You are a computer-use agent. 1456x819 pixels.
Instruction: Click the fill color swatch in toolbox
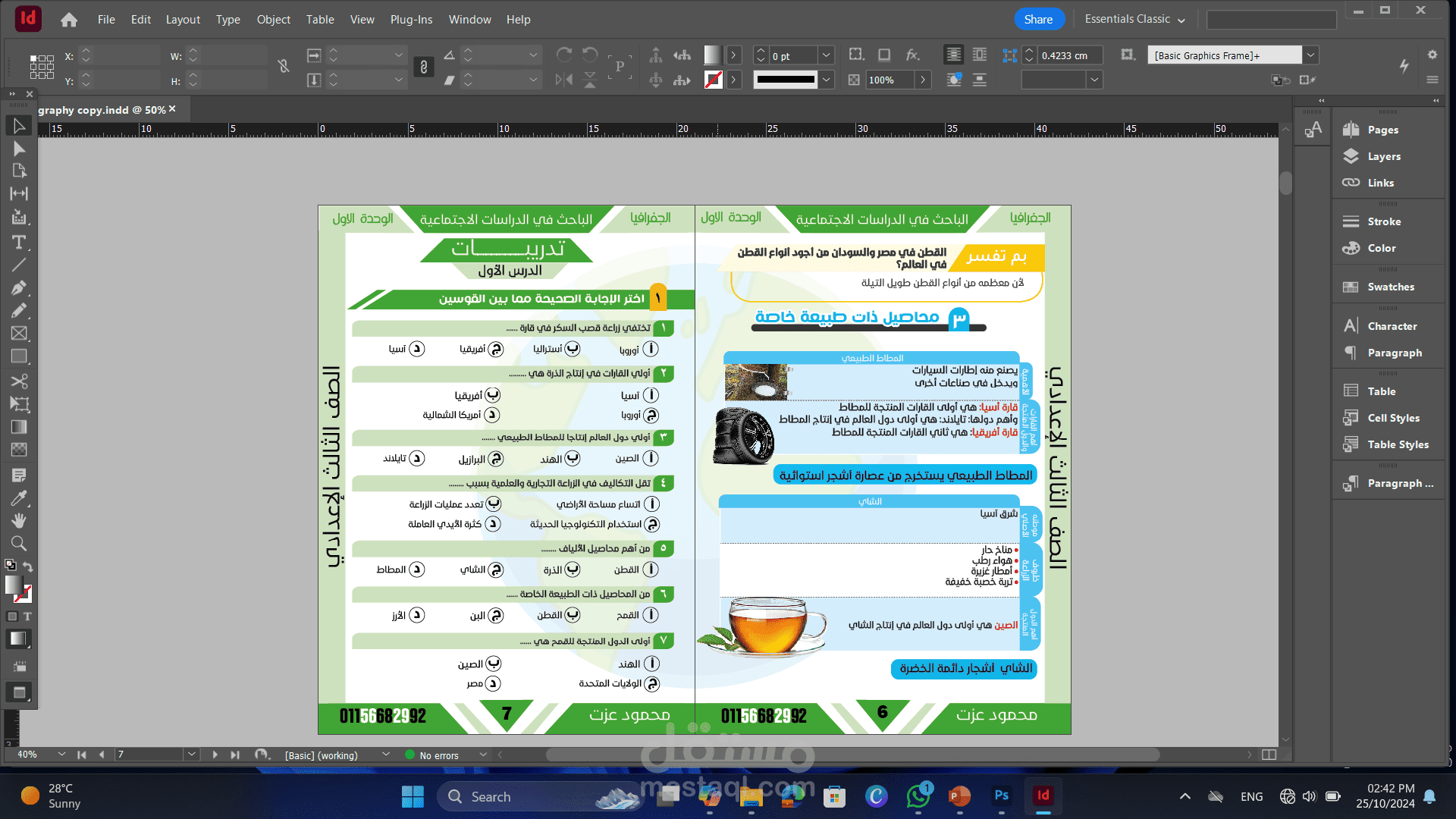[x=13, y=584]
